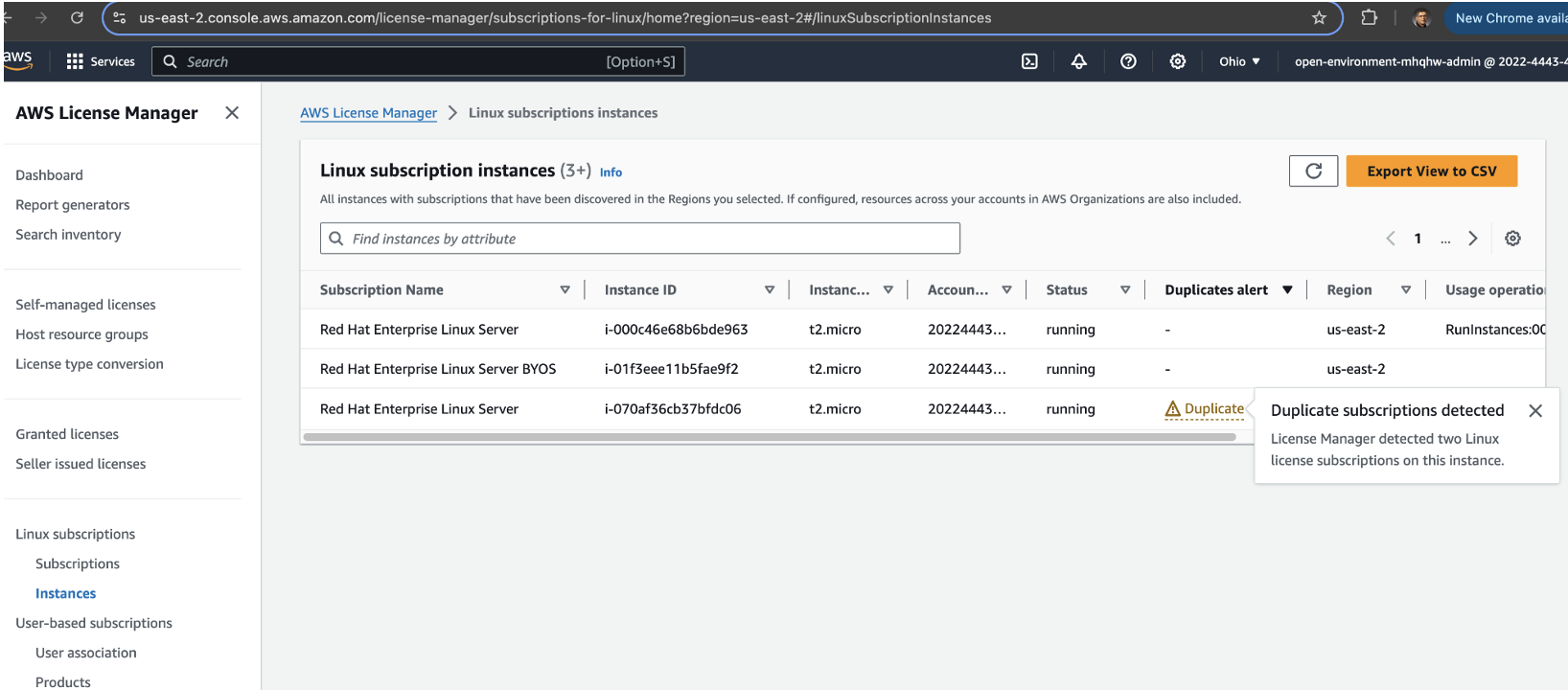
Task: Open Linux subscriptions section
Action: (75, 534)
